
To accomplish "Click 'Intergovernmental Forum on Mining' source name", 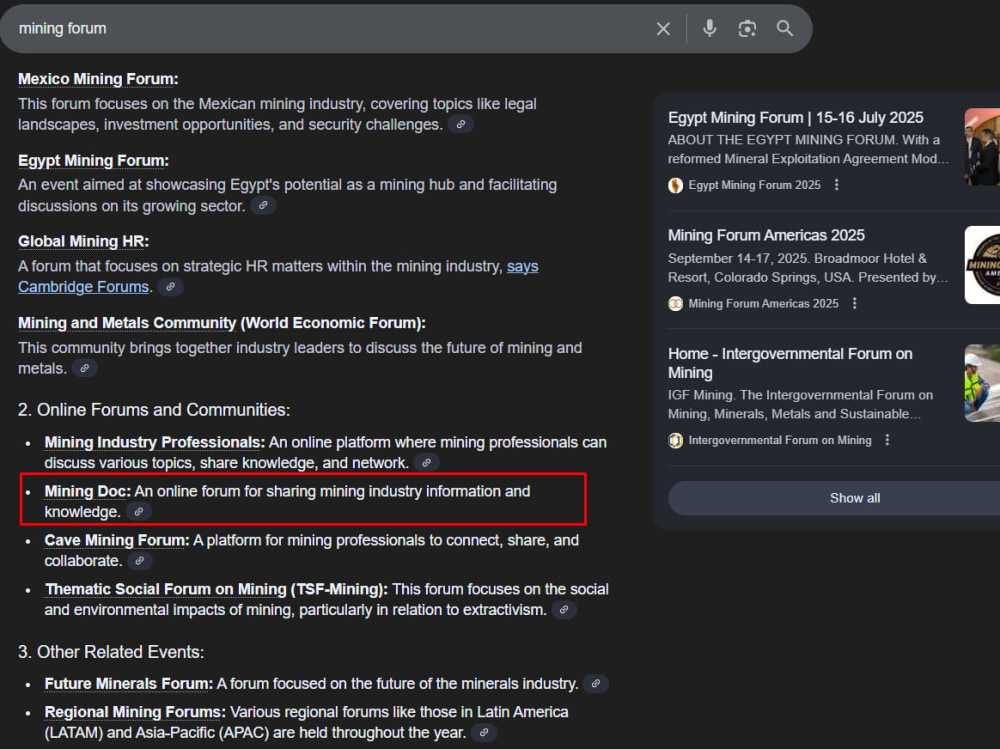I will point(780,440).
